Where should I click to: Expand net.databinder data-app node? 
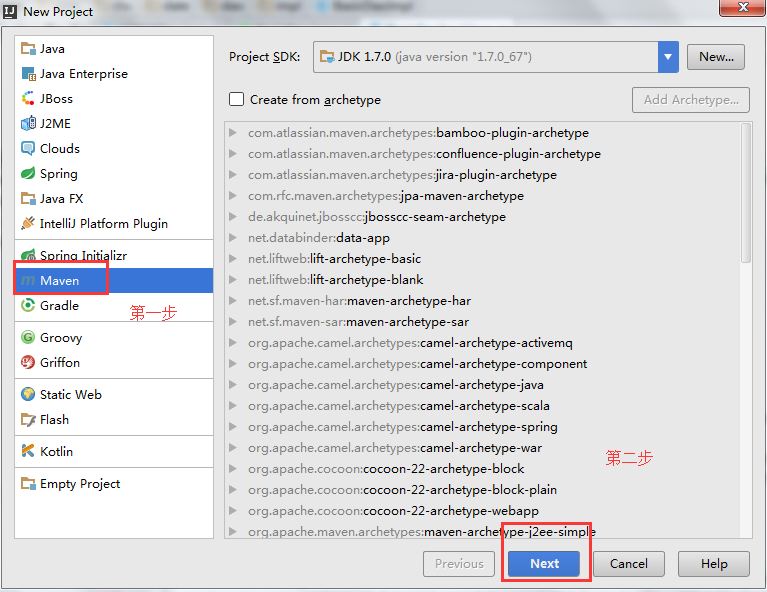pos(233,238)
